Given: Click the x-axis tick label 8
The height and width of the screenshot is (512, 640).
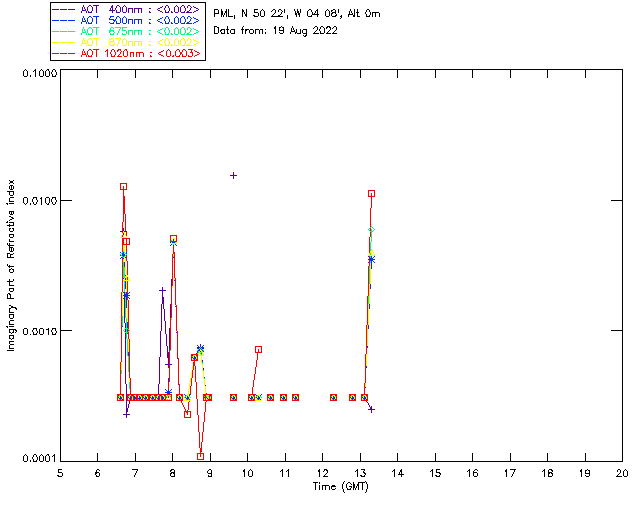Looking at the screenshot, I should [173, 473].
